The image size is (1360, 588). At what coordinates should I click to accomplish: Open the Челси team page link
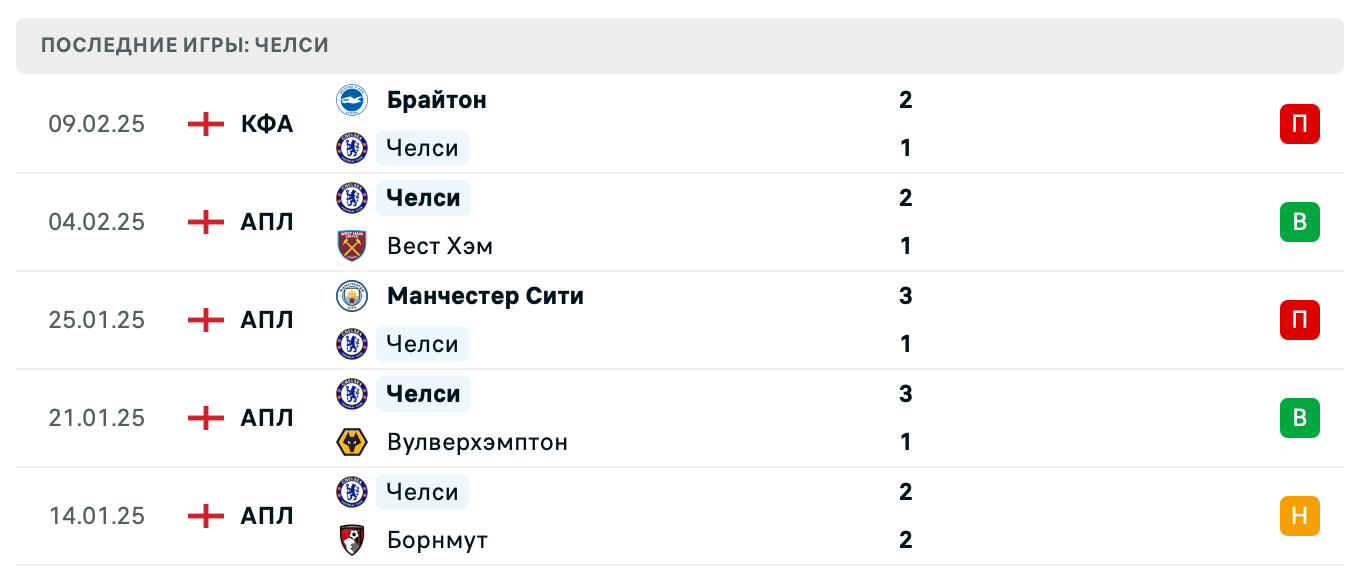422,148
